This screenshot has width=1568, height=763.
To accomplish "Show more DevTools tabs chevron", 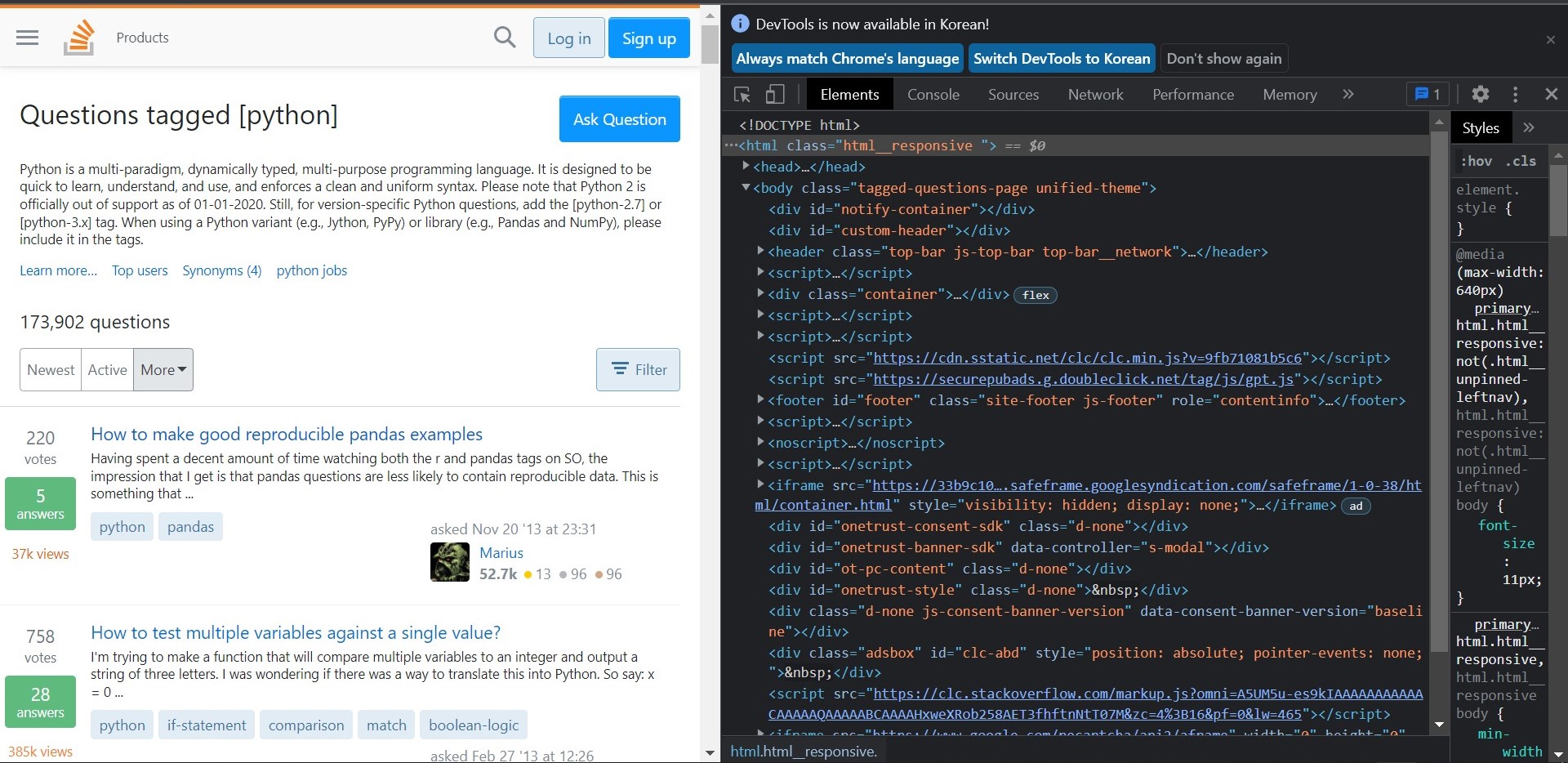I will pos(1348,95).
